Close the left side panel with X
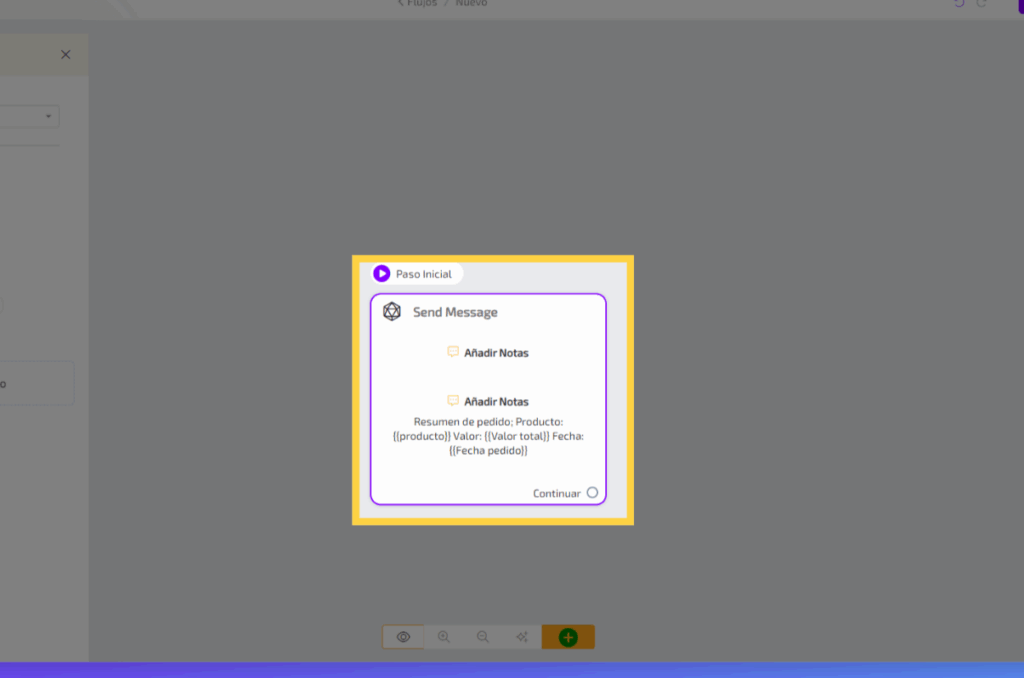The height and width of the screenshot is (678, 1024). click(66, 55)
